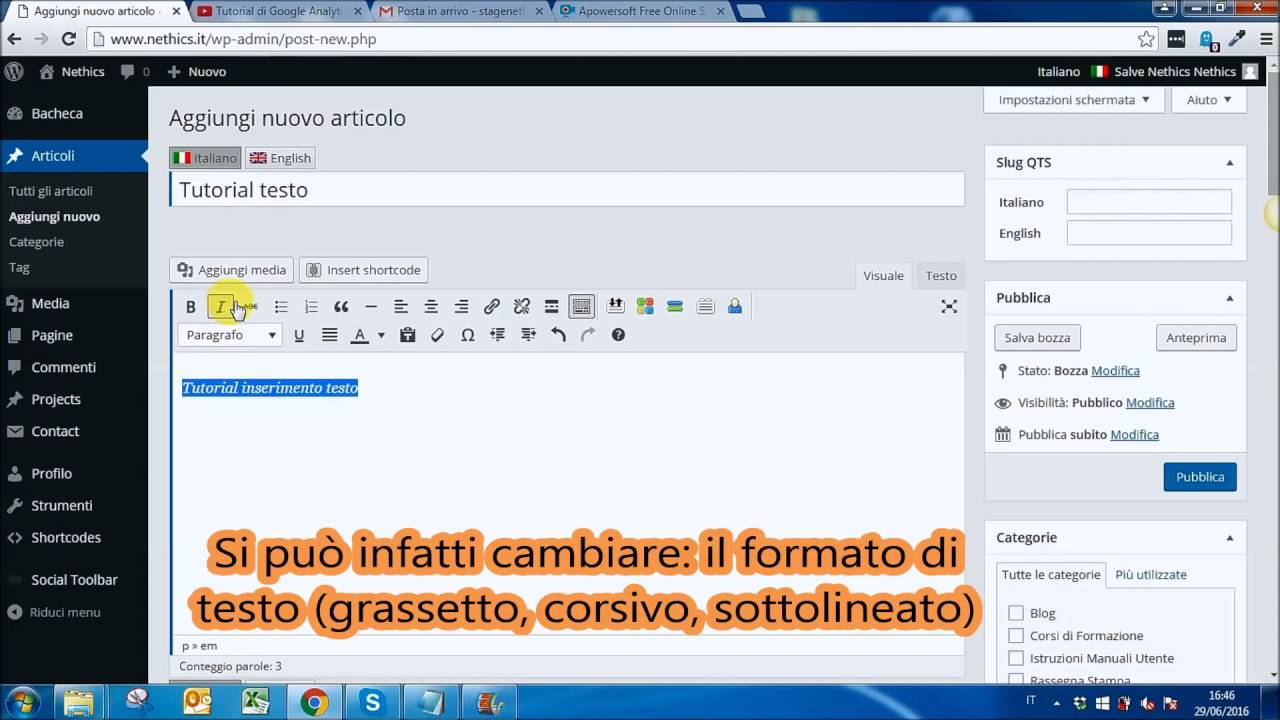This screenshot has height=720, width=1280.
Task: Collapse the Slug QTS panel
Action: pos(1230,163)
